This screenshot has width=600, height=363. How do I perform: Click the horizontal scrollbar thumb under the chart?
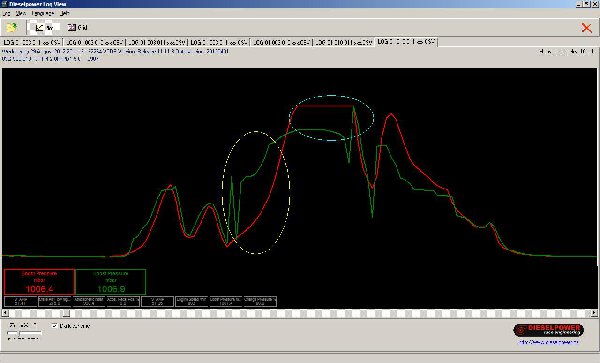click(x=66, y=313)
